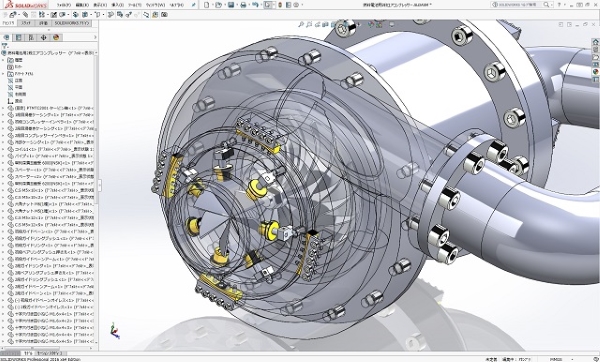
Task: Open the ConfigurationManager tab icon
Action: click(x=31, y=38)
